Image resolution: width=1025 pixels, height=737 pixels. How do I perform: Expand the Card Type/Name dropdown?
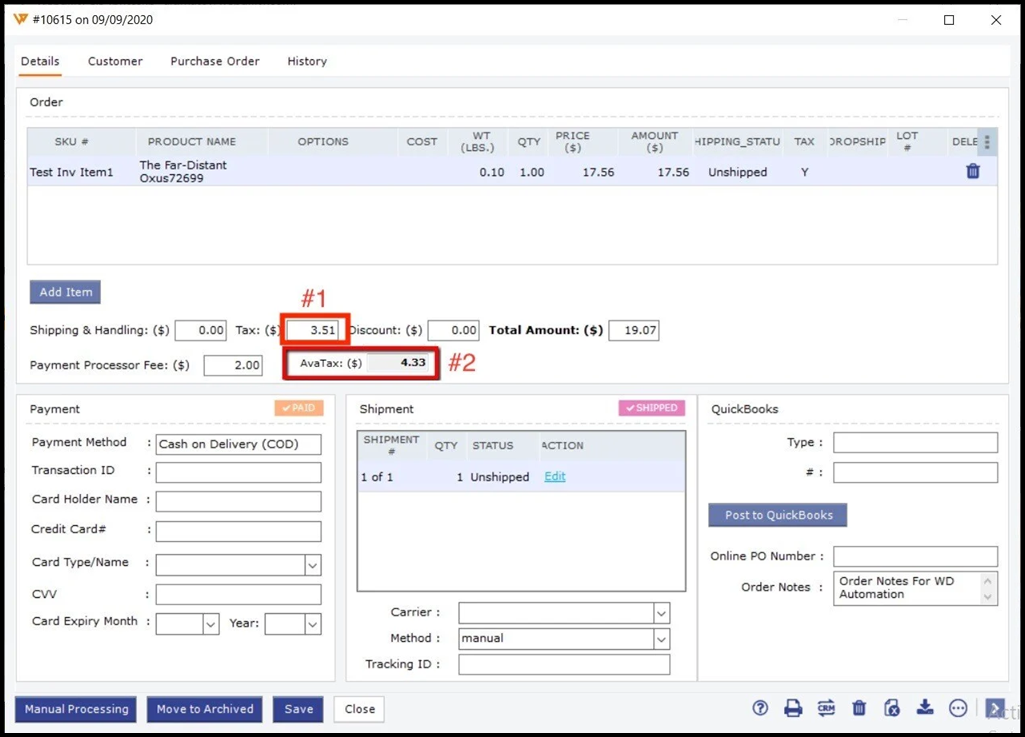point(313,565)
